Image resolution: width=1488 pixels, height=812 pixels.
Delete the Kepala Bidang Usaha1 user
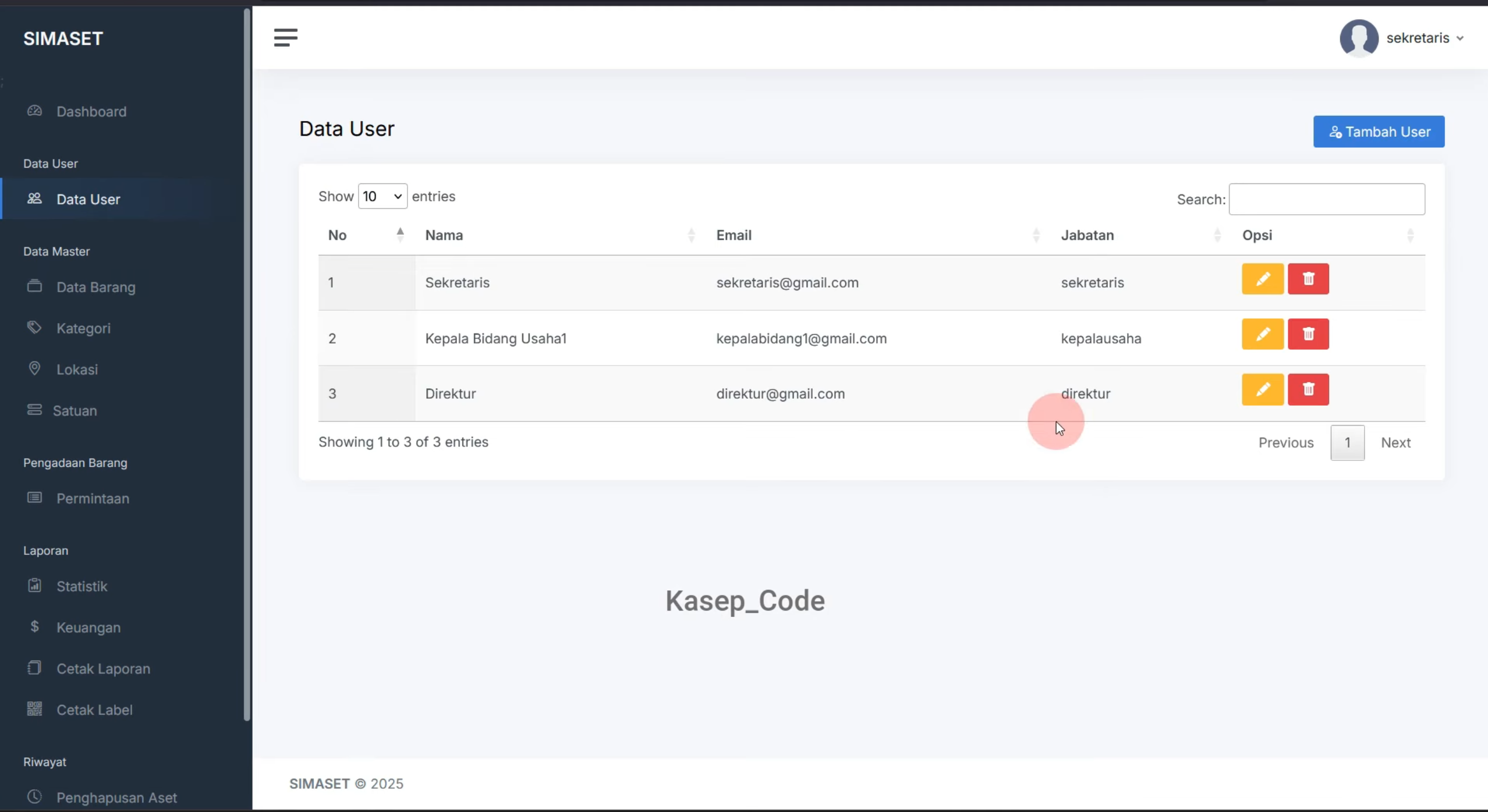click(x=1308, y=334)
